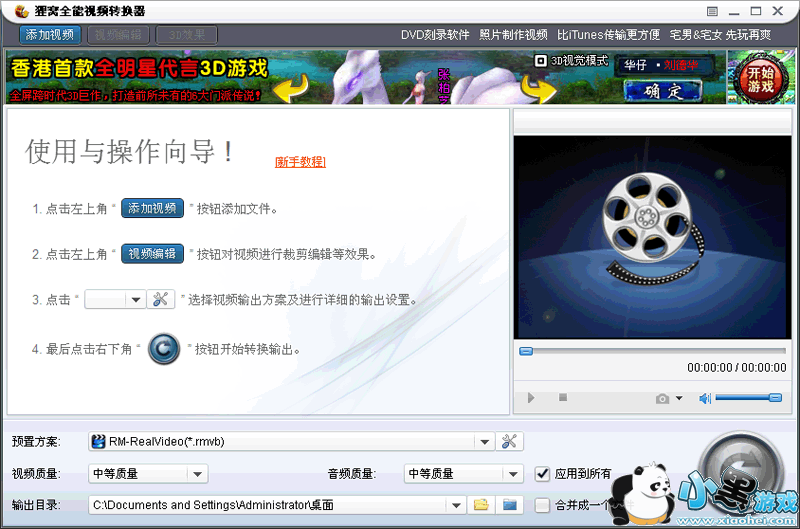Viewport: 800px width, 529px height.
Task: Open the 照片制作视频 link
Action: coord(513,35)
